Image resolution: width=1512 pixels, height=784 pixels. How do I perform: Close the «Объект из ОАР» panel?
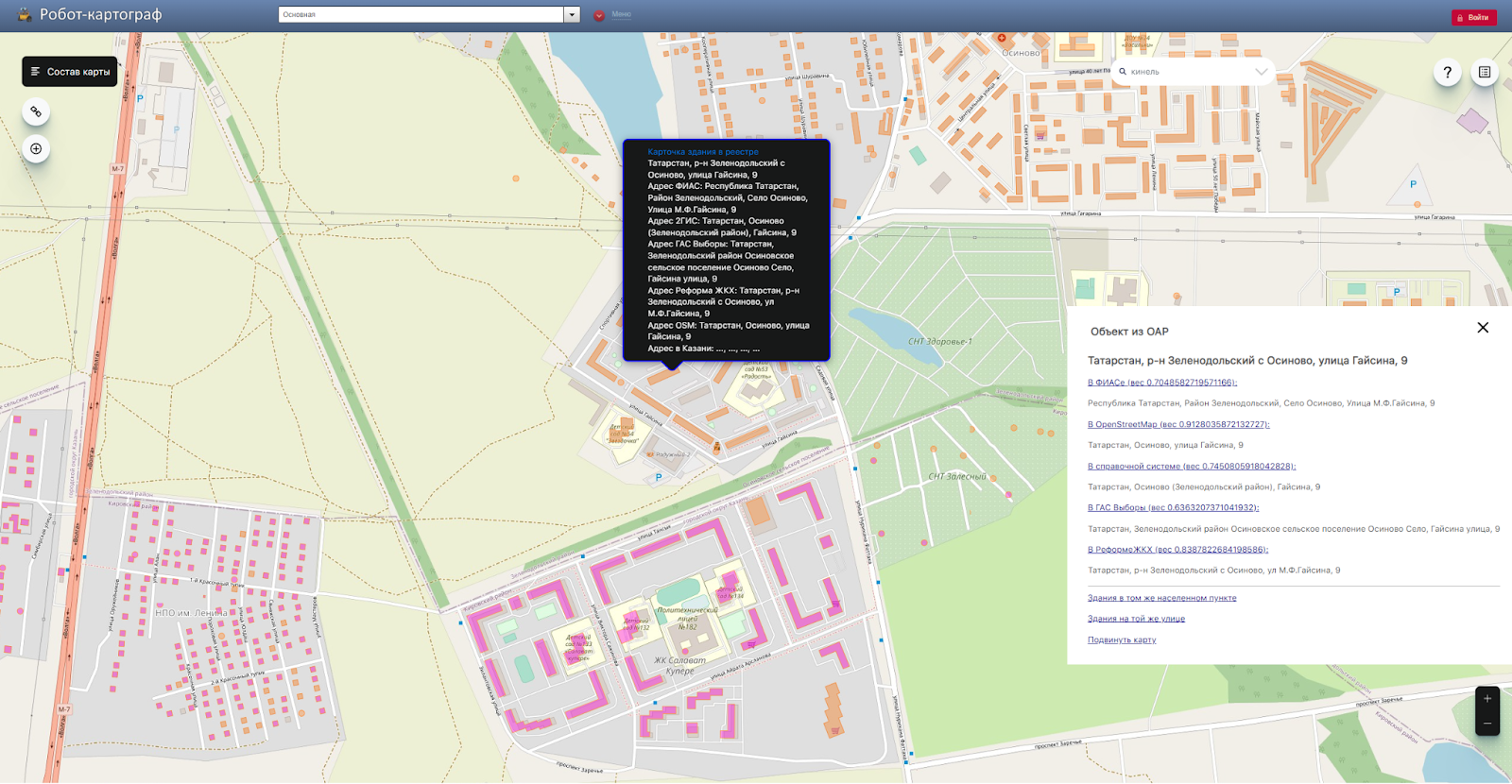click(1483, 328)
